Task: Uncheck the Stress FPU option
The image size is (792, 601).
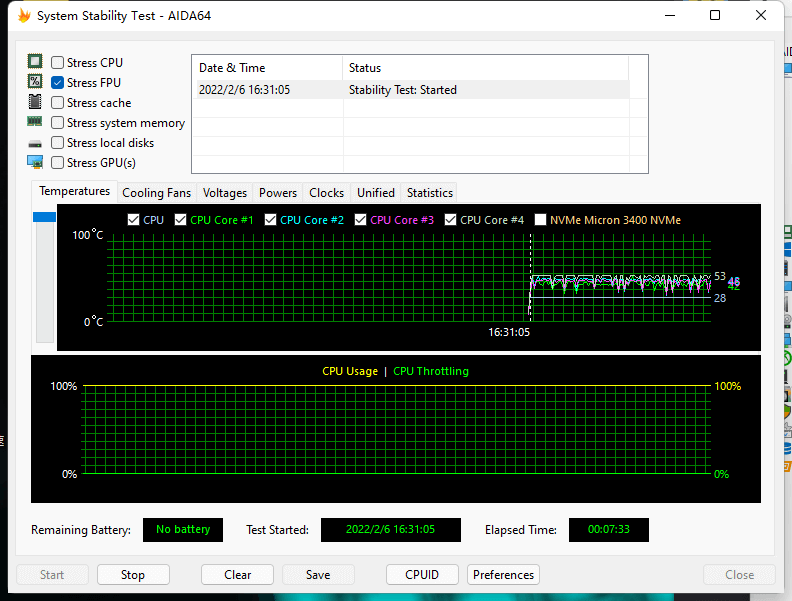Action: (x=58, y=82)
